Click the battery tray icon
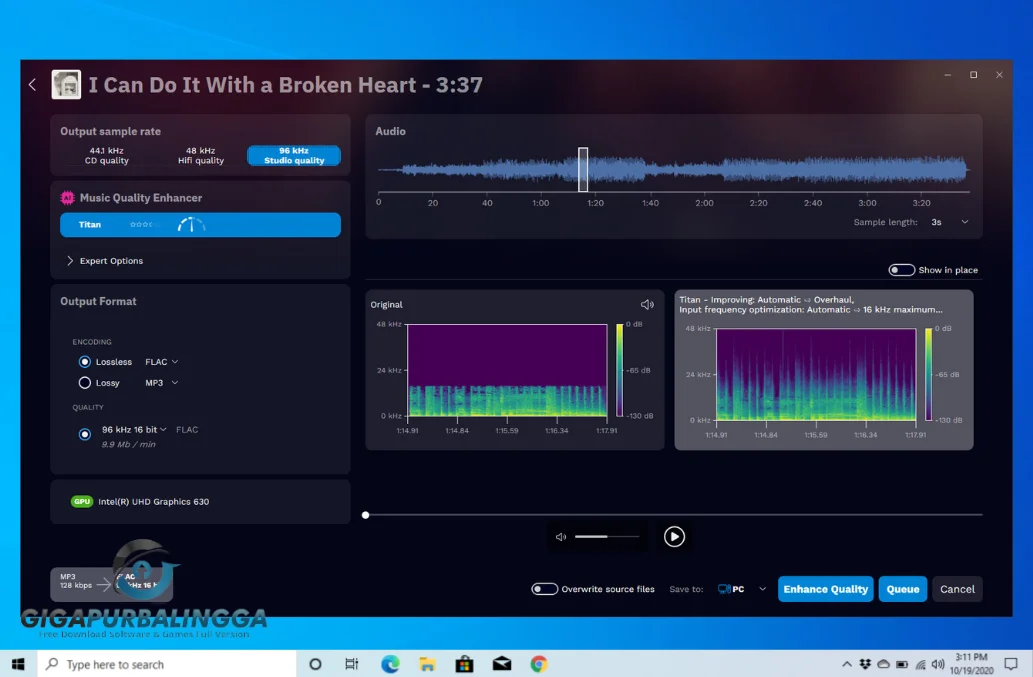Image resolution: width=1033 pixels, height=677 pixels. pyautogui.click(x=902, y=664)
